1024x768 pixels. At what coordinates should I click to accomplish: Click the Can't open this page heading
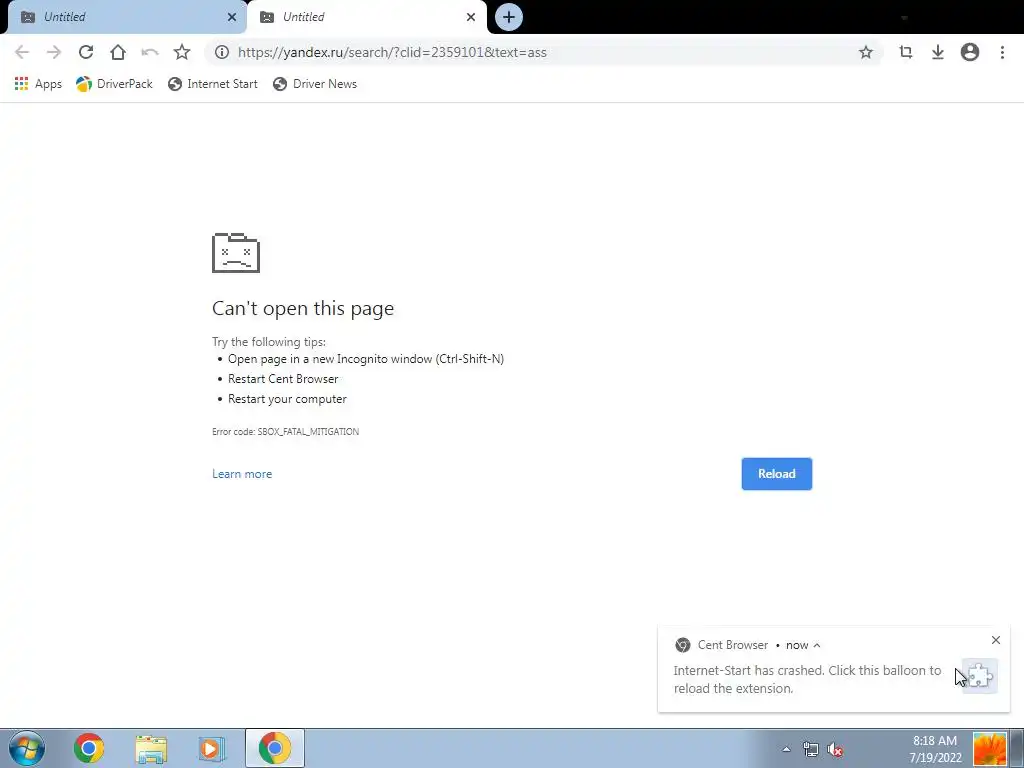[x=303, y=308]
